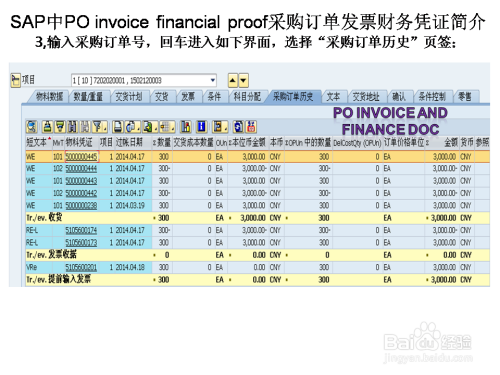Image resolution: width=500 pixels, height=375 pixels.
Task: Click the Details magnifier icon in table toolbar
Action: (x=32, y=127)
